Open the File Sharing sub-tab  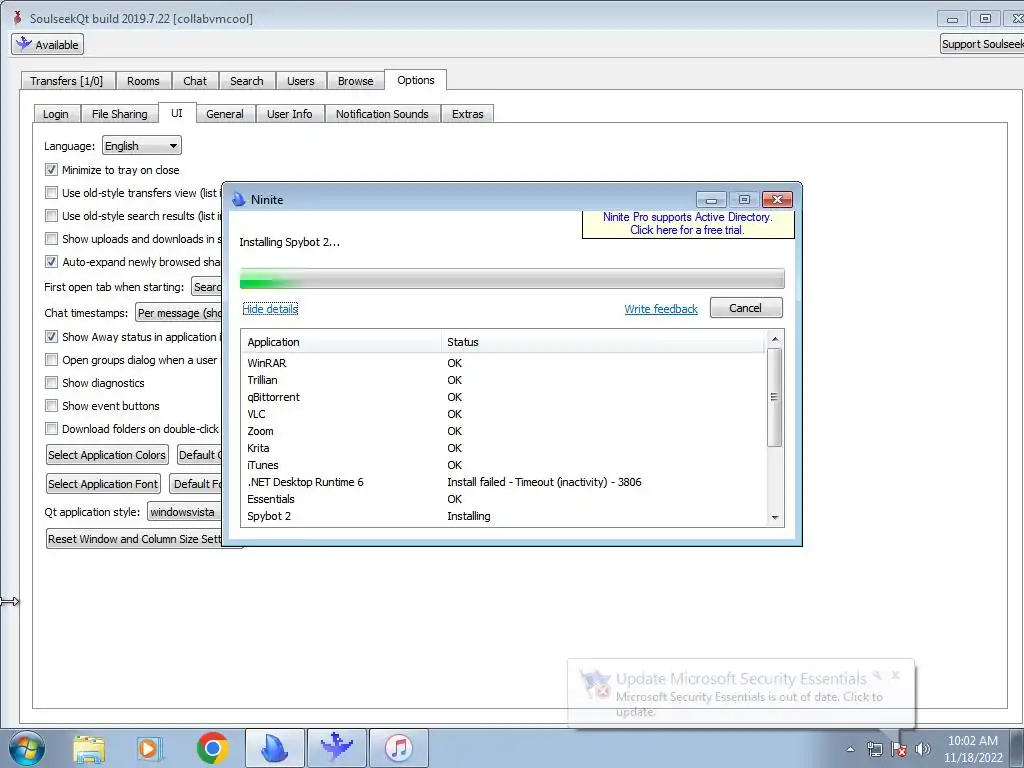pyautogui.click(x=120, y=114)
